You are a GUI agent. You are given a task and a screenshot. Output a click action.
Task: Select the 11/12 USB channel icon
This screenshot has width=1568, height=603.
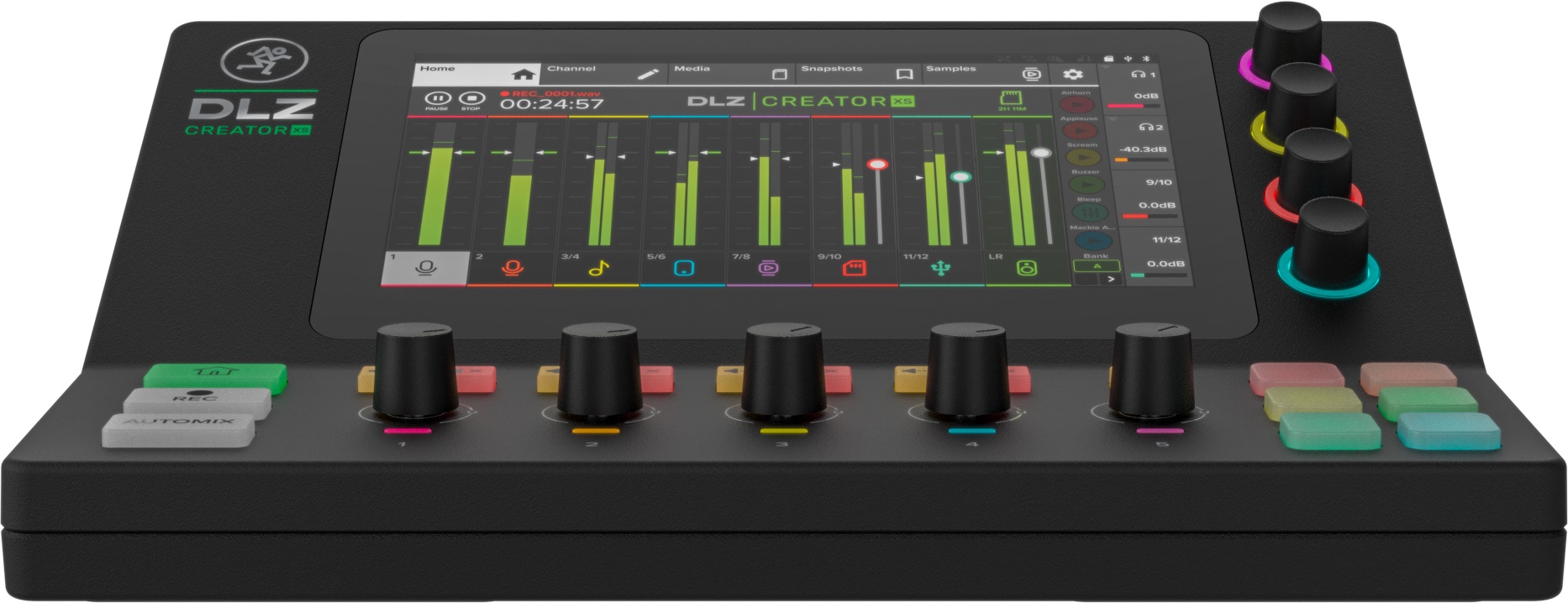[940, 268]
